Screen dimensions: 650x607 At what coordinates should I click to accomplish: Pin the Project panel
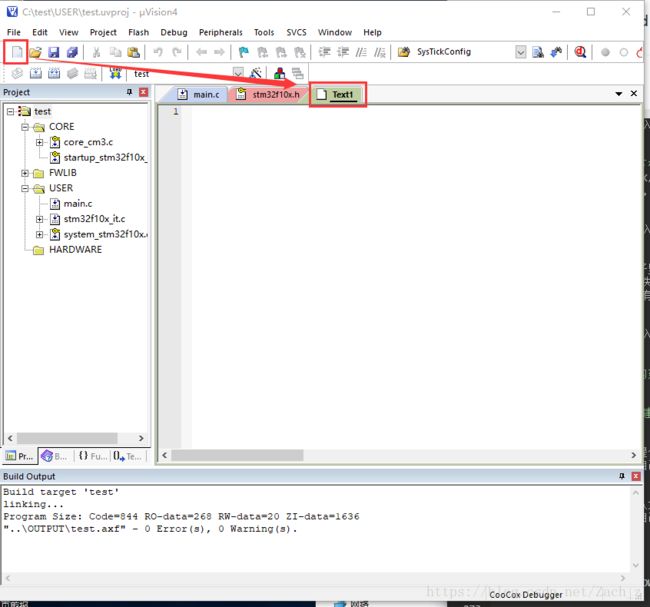129,92
